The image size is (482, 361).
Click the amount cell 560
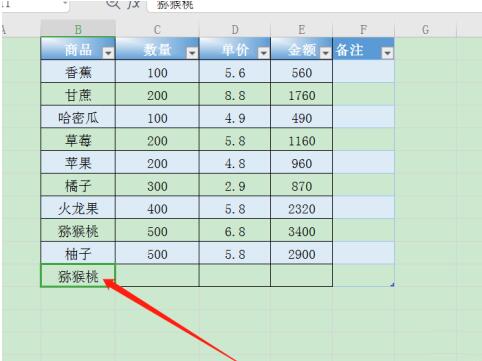[x=302, y=72]
